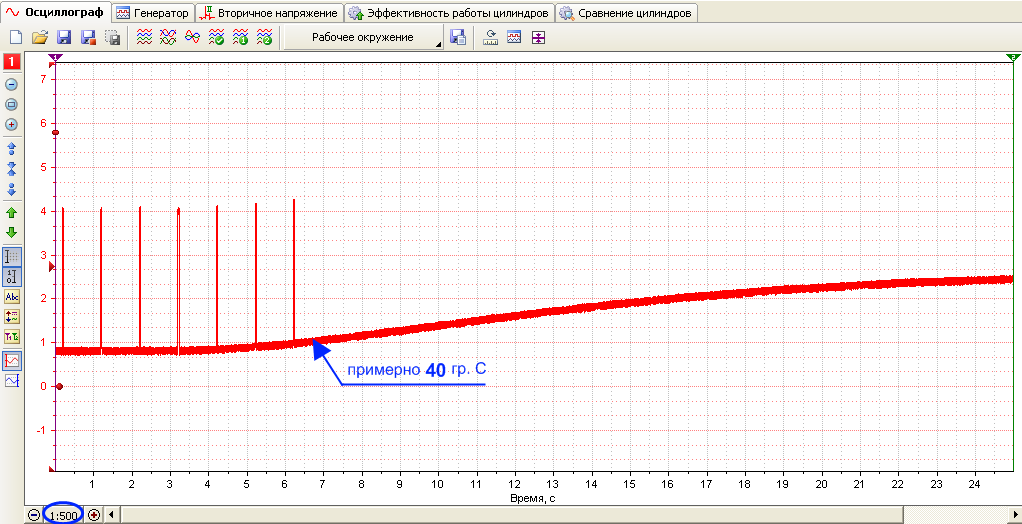Click vertical zoom in plus icon

[x=12, y=124]
